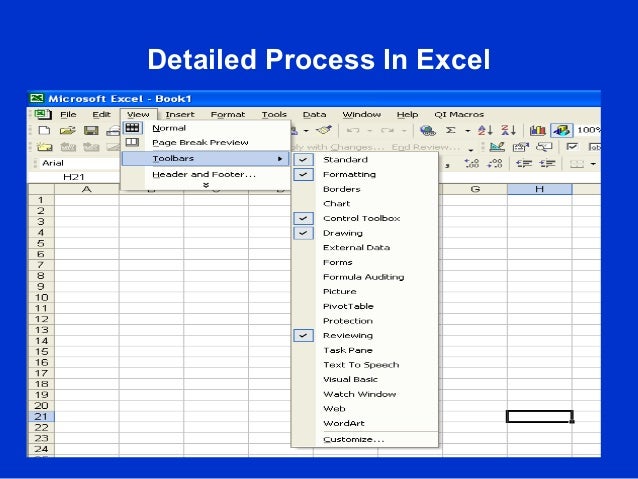The height and width of the screenshot is (479, 638).
Task: Click the Text Box control icon
Action: point(594,147)
